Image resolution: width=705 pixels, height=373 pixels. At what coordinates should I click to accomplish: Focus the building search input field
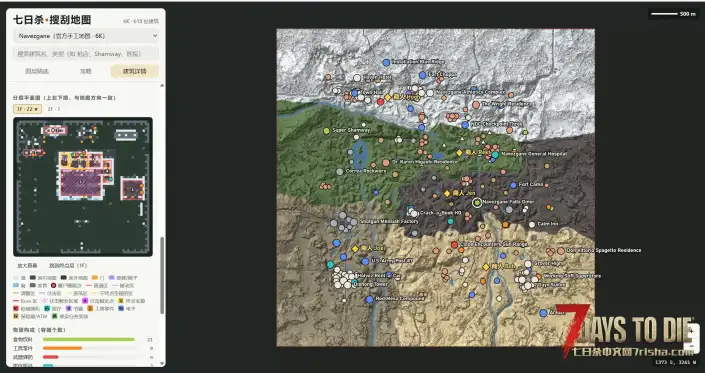point(86,54)
